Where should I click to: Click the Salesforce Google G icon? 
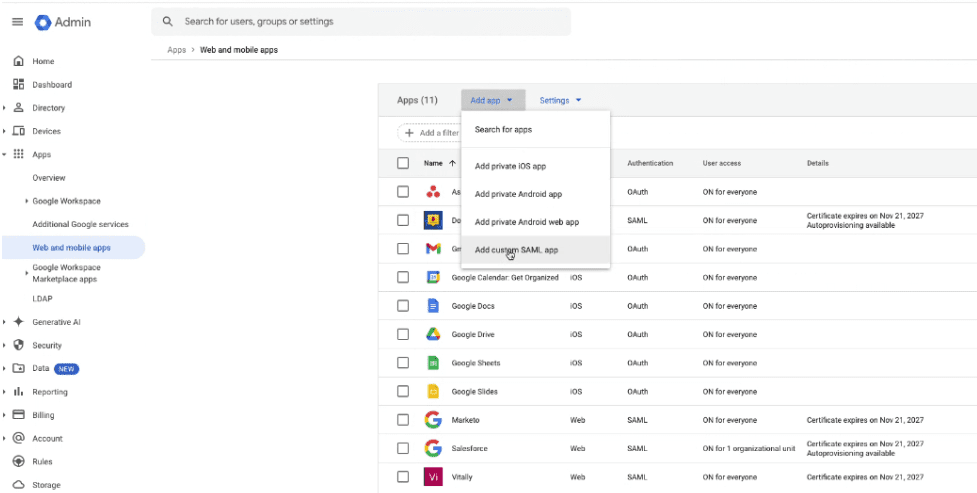pyautogui.click(x=433, y=448)
